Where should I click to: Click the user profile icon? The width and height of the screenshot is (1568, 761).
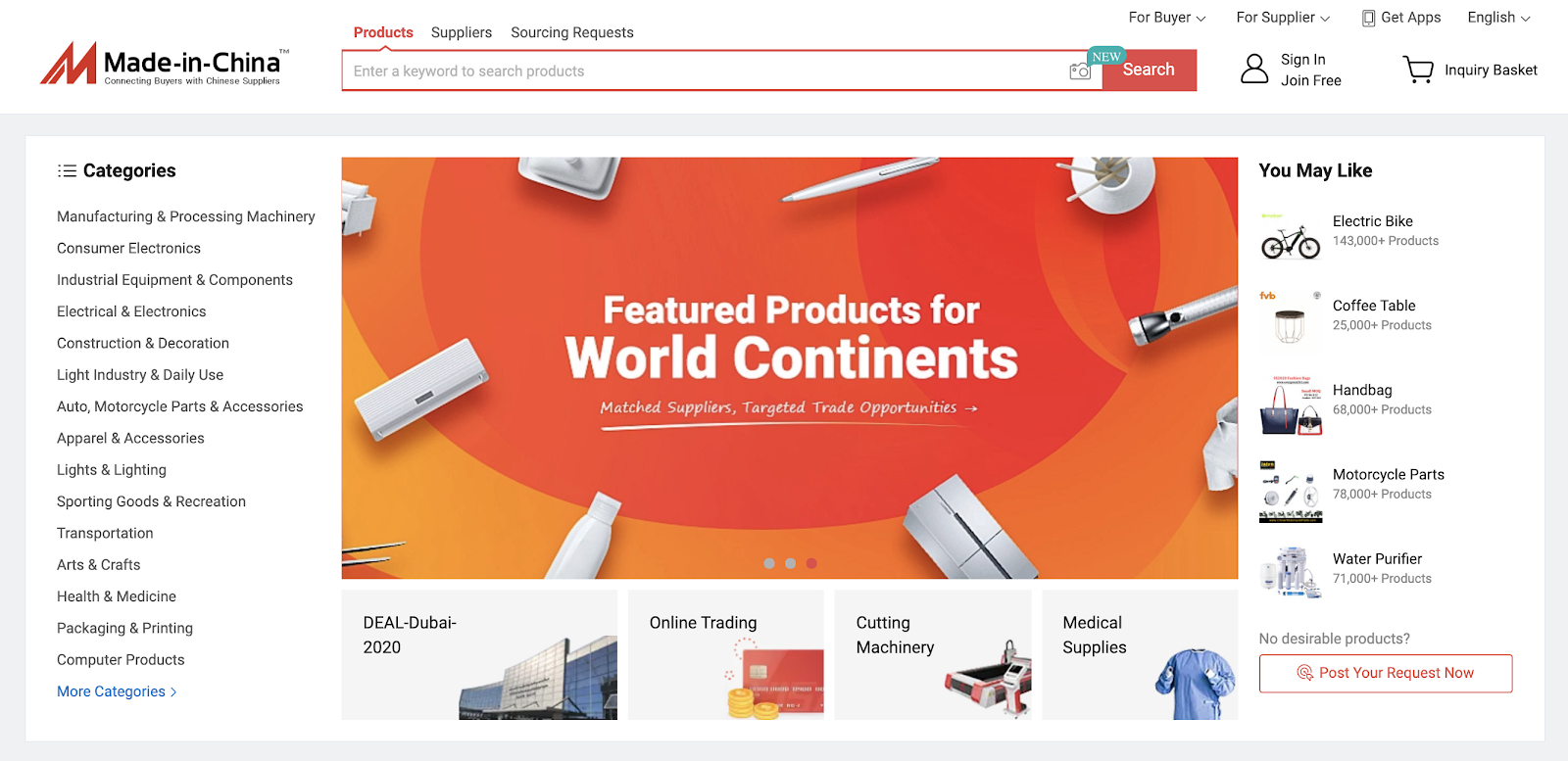(x=1254, y=69)
